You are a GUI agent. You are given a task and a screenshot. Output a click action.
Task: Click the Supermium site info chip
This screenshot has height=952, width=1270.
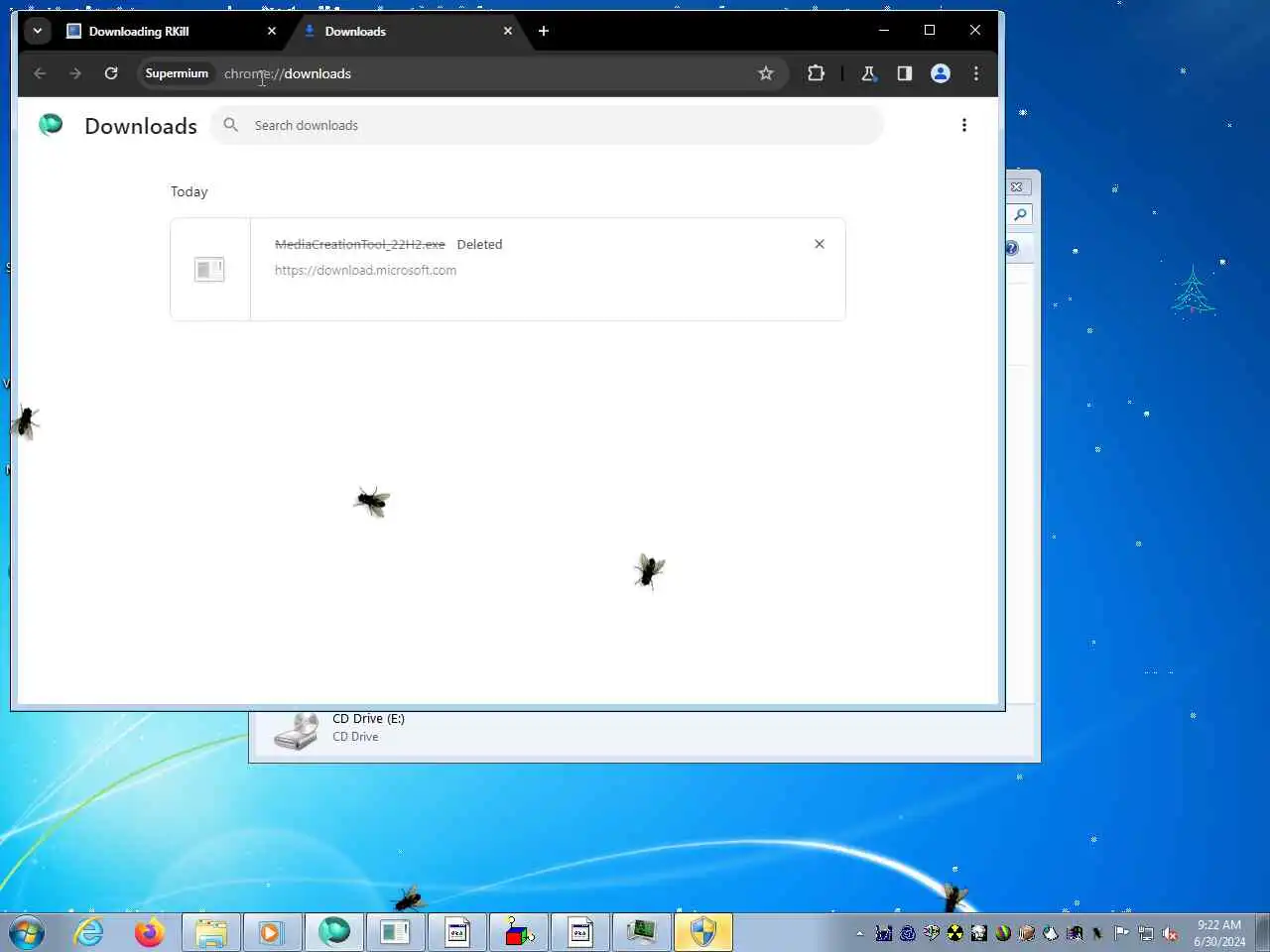[177, 73]
